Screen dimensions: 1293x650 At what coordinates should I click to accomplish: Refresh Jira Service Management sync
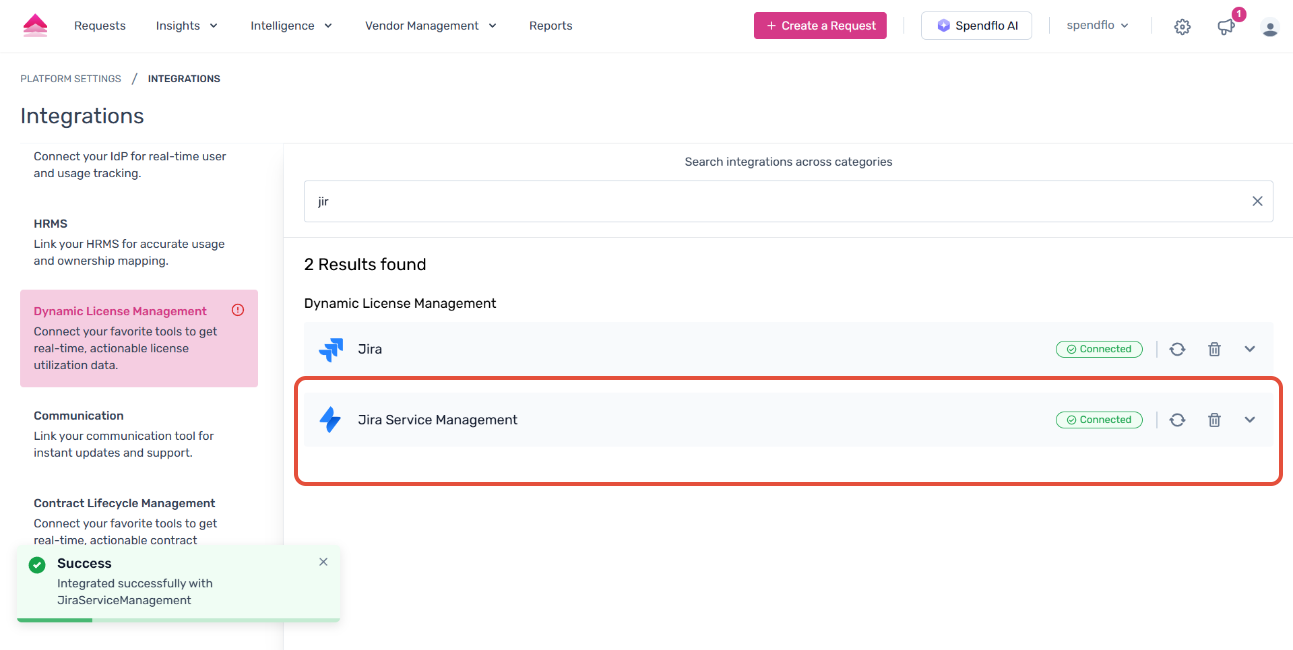pyautogui.click(x=1177, y=420)
